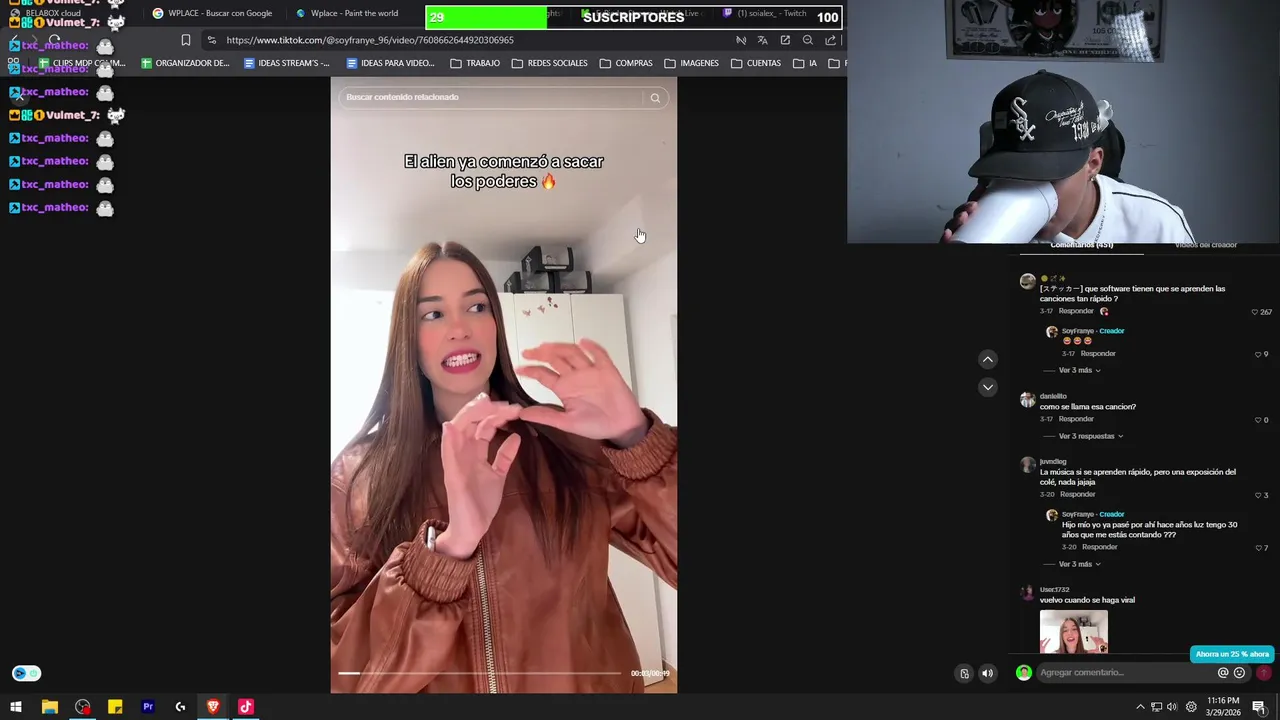Reply to juvndleg's comment via Responder

(x=1078, y=494)
